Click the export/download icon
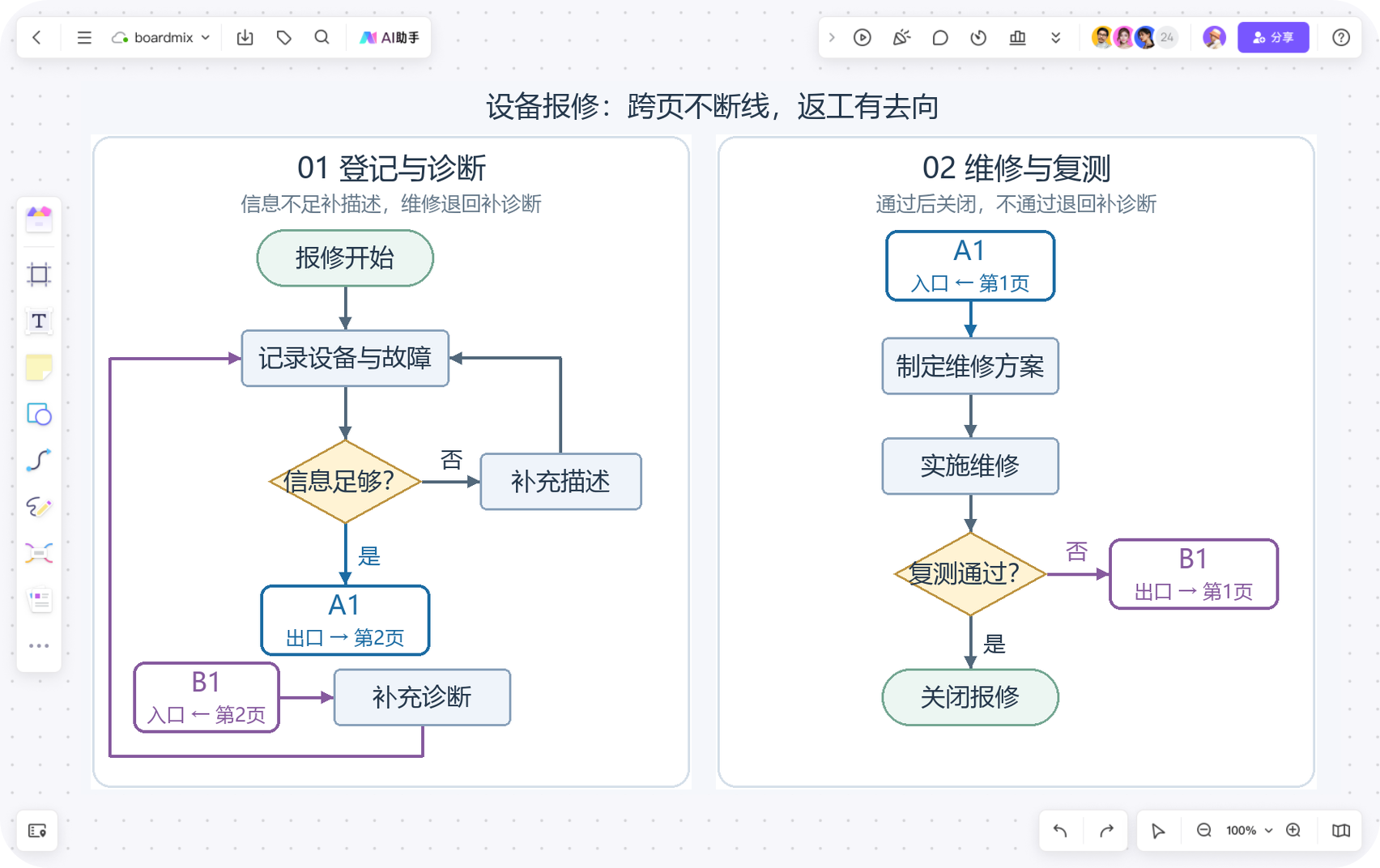This screenshot has width=1380, height=868. [x=245, y=37]
